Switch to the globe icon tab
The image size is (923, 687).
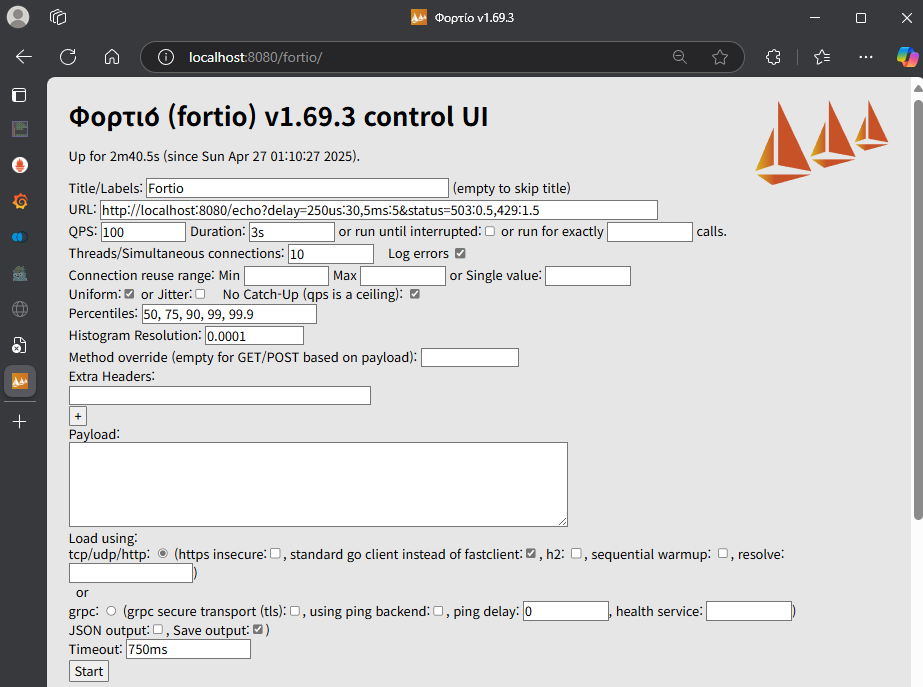coord(20,309)
